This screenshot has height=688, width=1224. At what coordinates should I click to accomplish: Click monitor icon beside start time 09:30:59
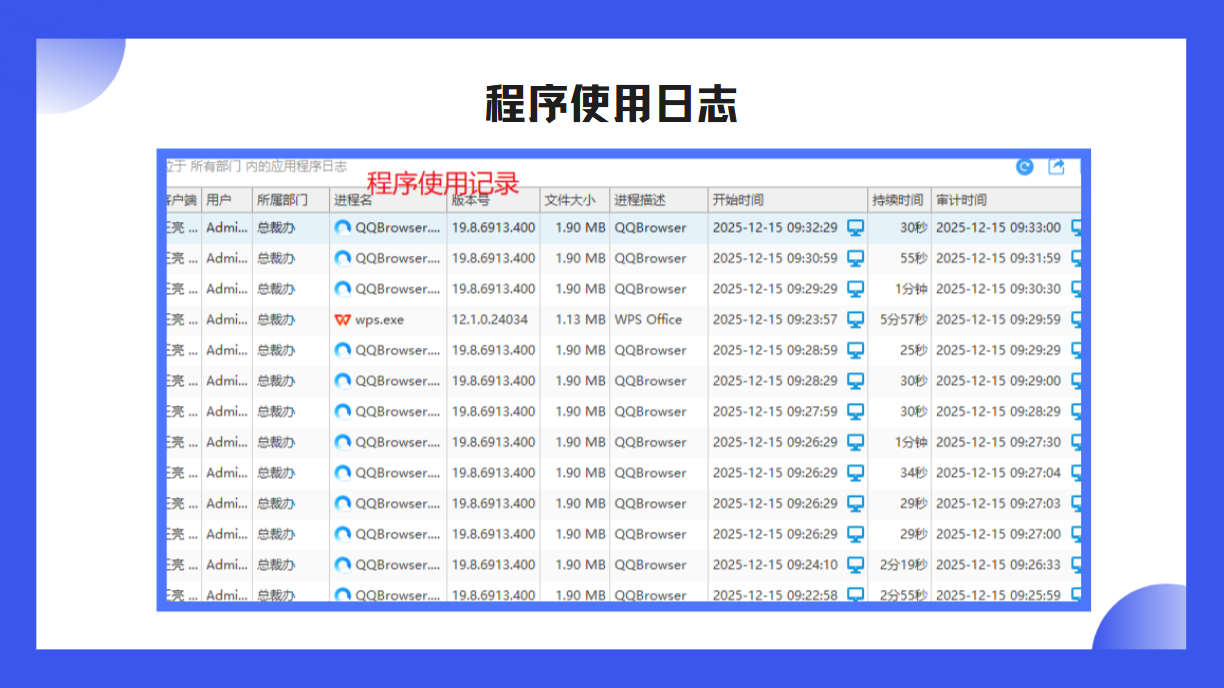point(855,258)
